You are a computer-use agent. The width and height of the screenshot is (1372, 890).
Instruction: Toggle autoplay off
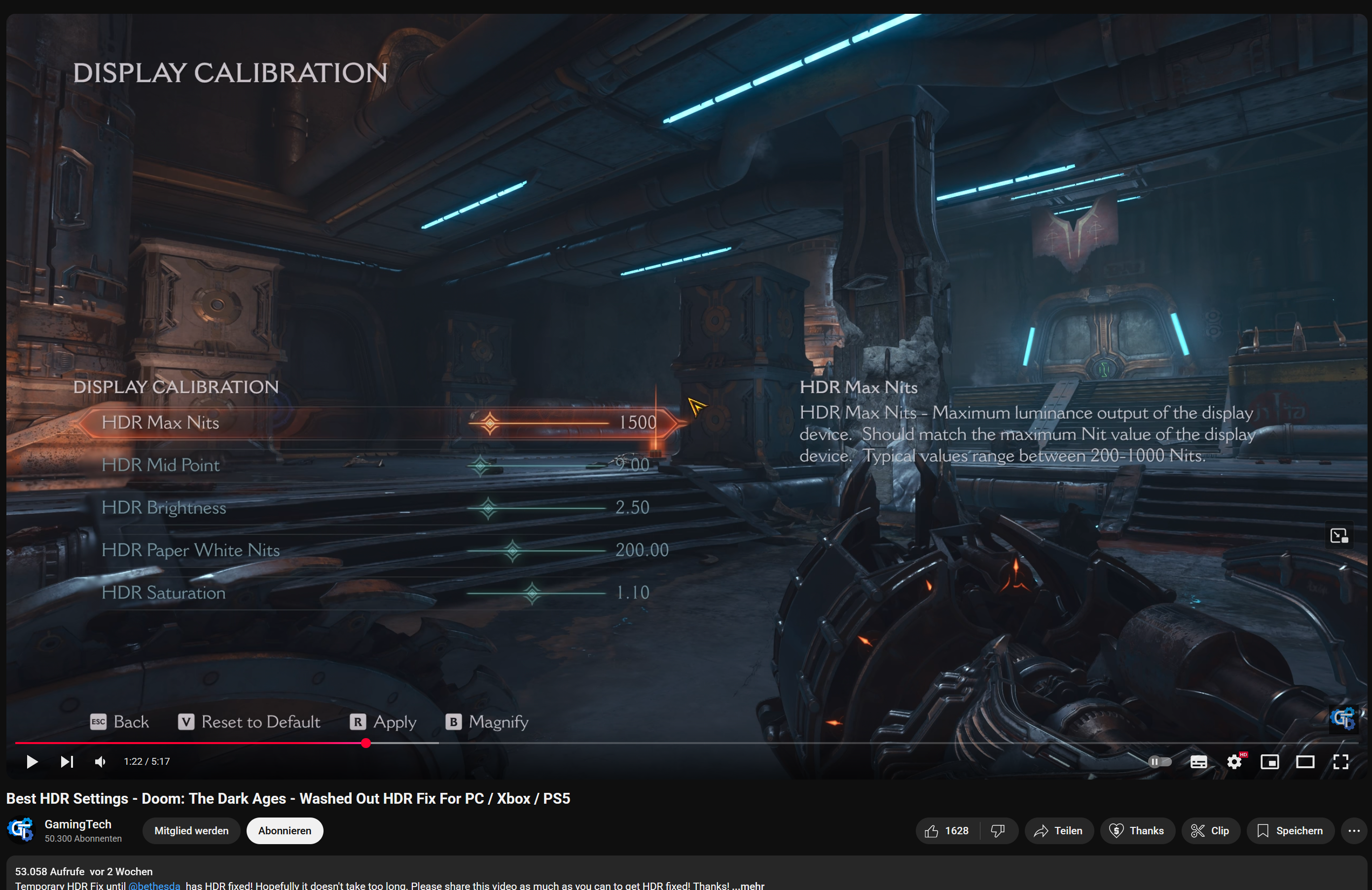tap(1159, 761)
